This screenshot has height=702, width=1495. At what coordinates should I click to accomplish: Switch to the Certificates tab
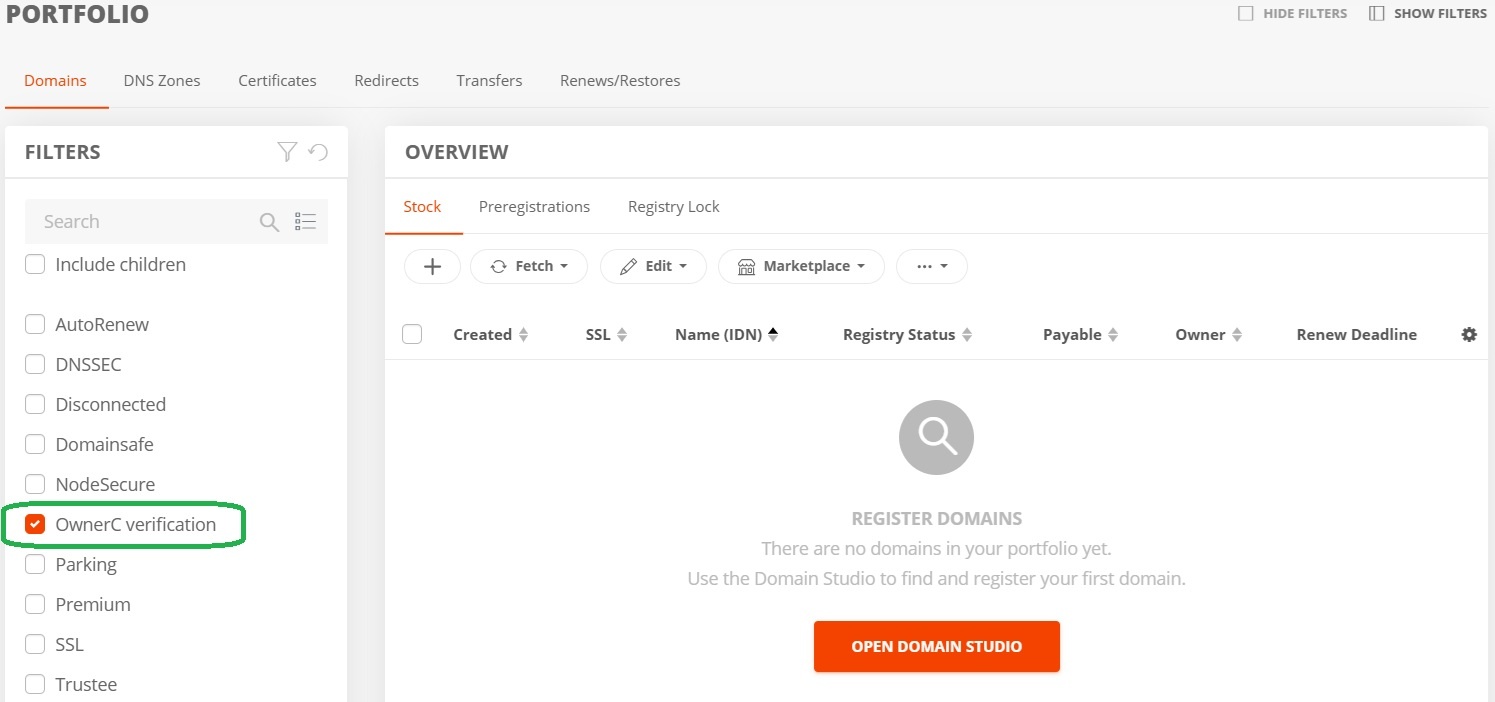pos(277,81)
